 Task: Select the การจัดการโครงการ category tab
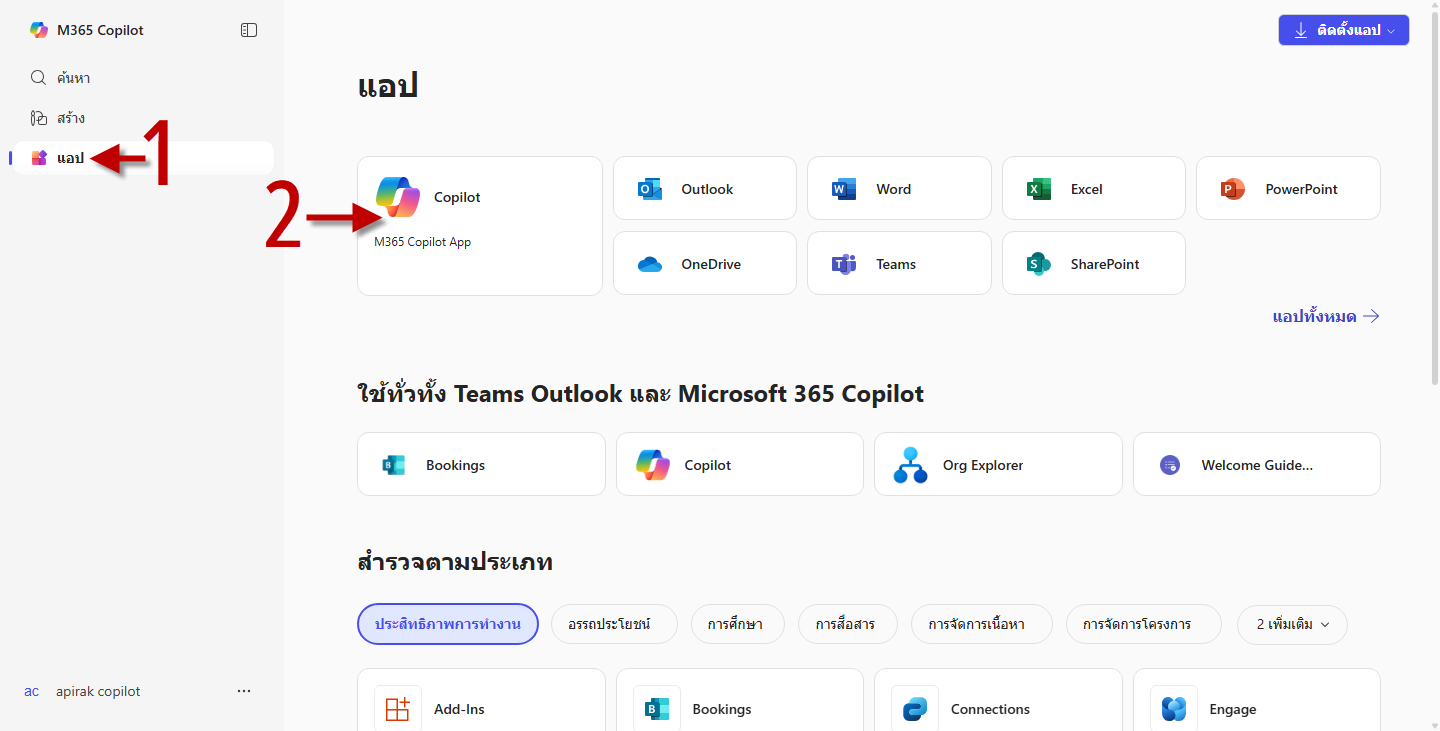1144,624
